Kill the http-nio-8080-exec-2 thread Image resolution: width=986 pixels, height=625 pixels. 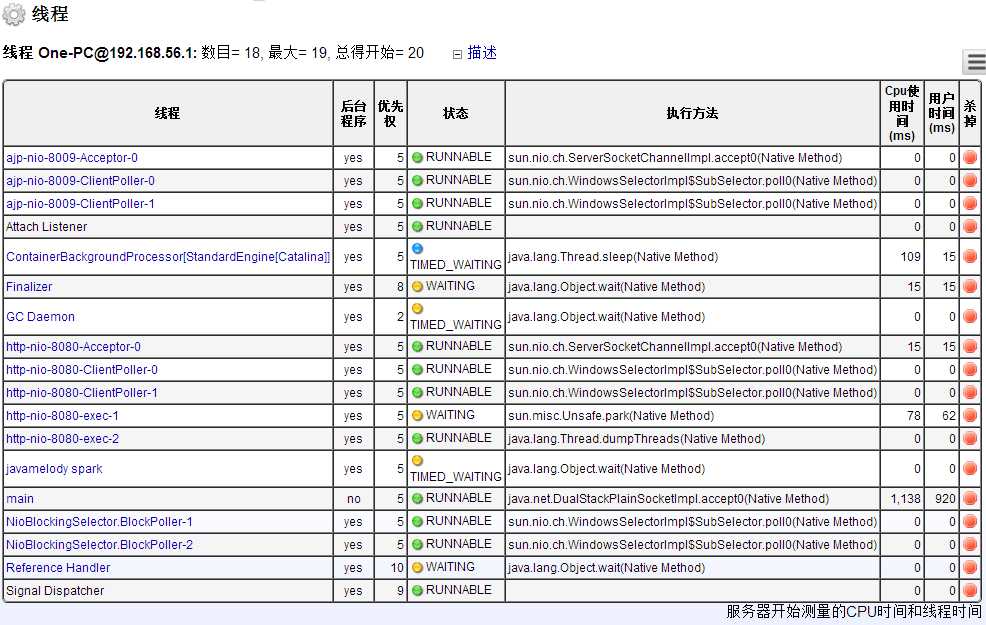970,439
